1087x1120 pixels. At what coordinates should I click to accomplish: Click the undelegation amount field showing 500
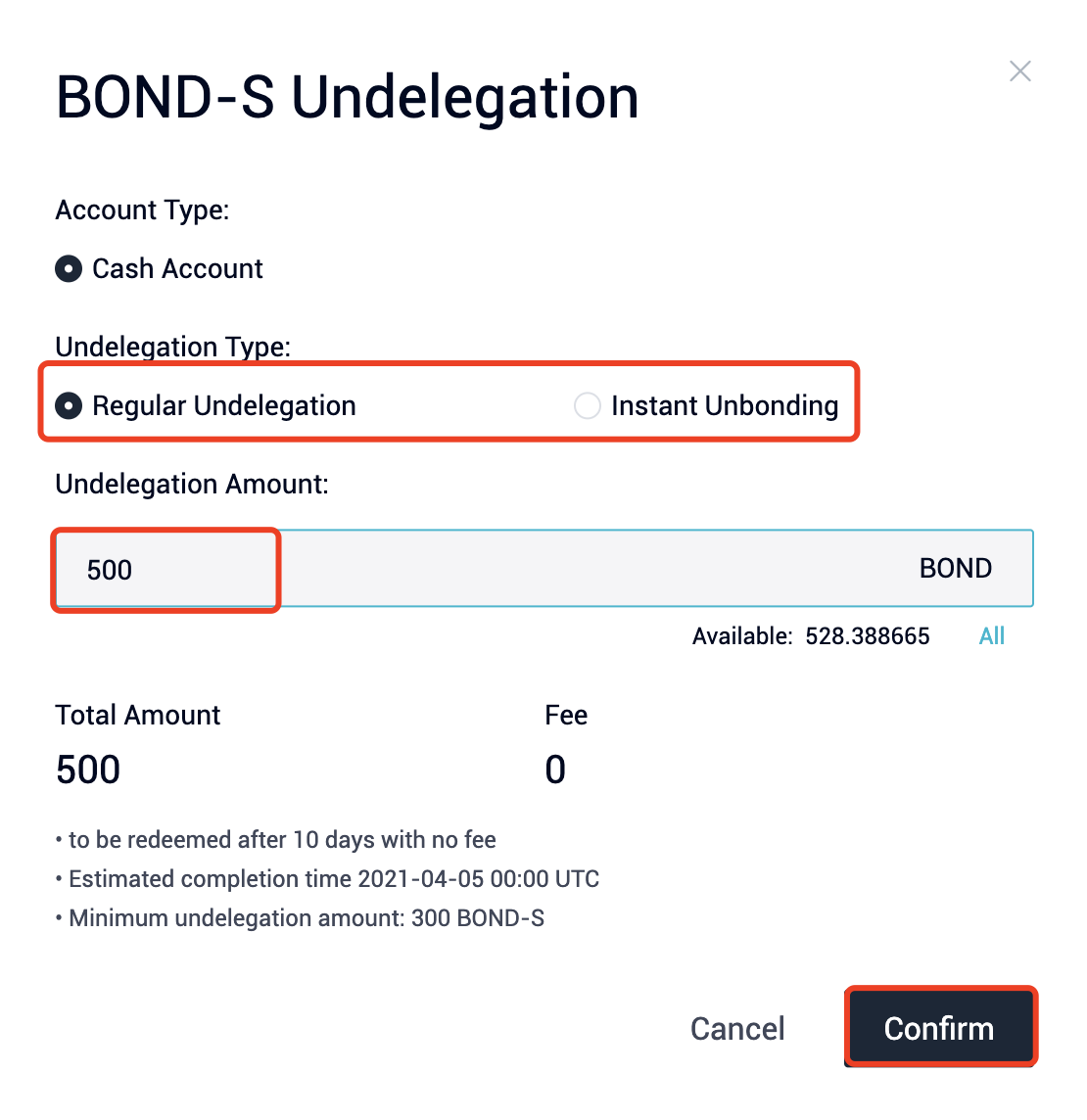click(x=166, y=570)
